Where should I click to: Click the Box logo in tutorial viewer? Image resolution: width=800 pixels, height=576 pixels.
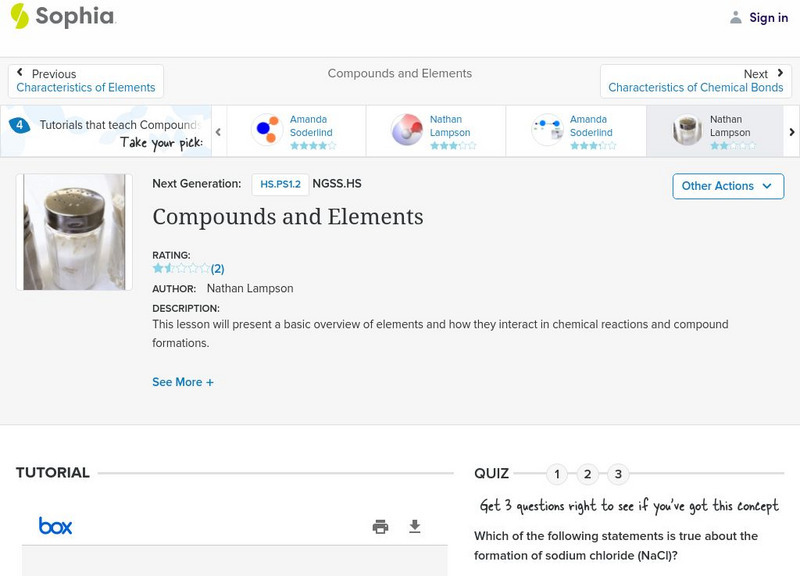(55, 526)
